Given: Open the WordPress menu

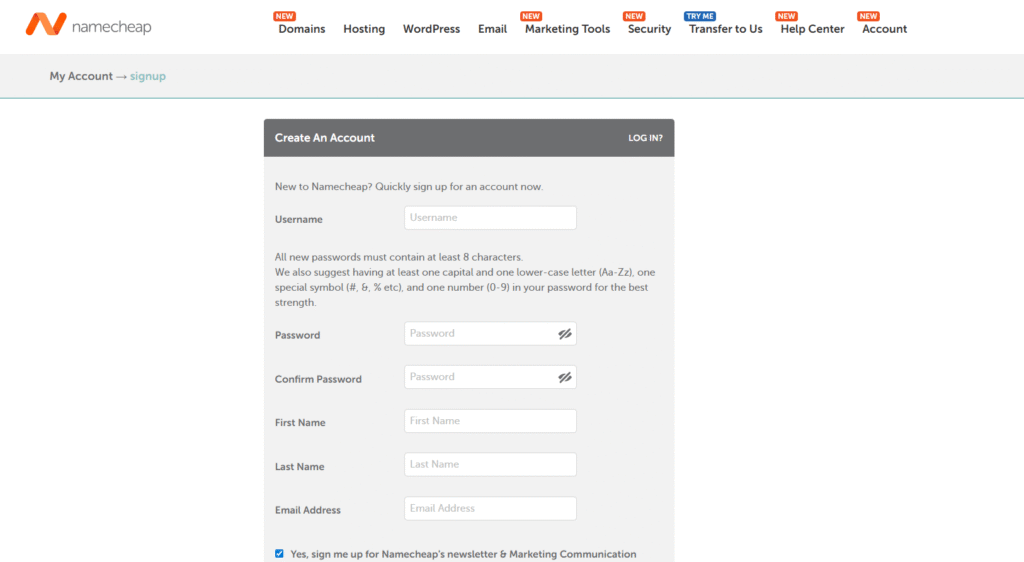Looking at the screenshot, I should click(x=431, y=29).
